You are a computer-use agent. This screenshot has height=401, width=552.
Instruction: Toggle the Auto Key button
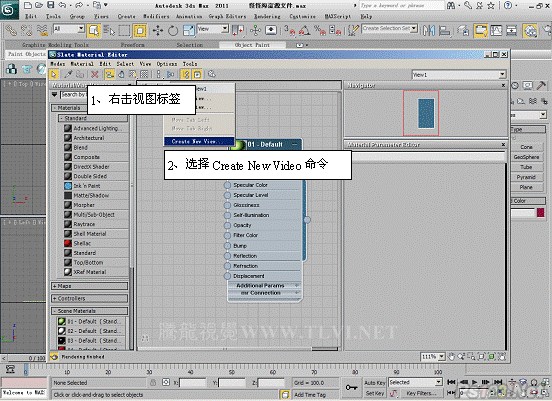(x=375, y=383)
